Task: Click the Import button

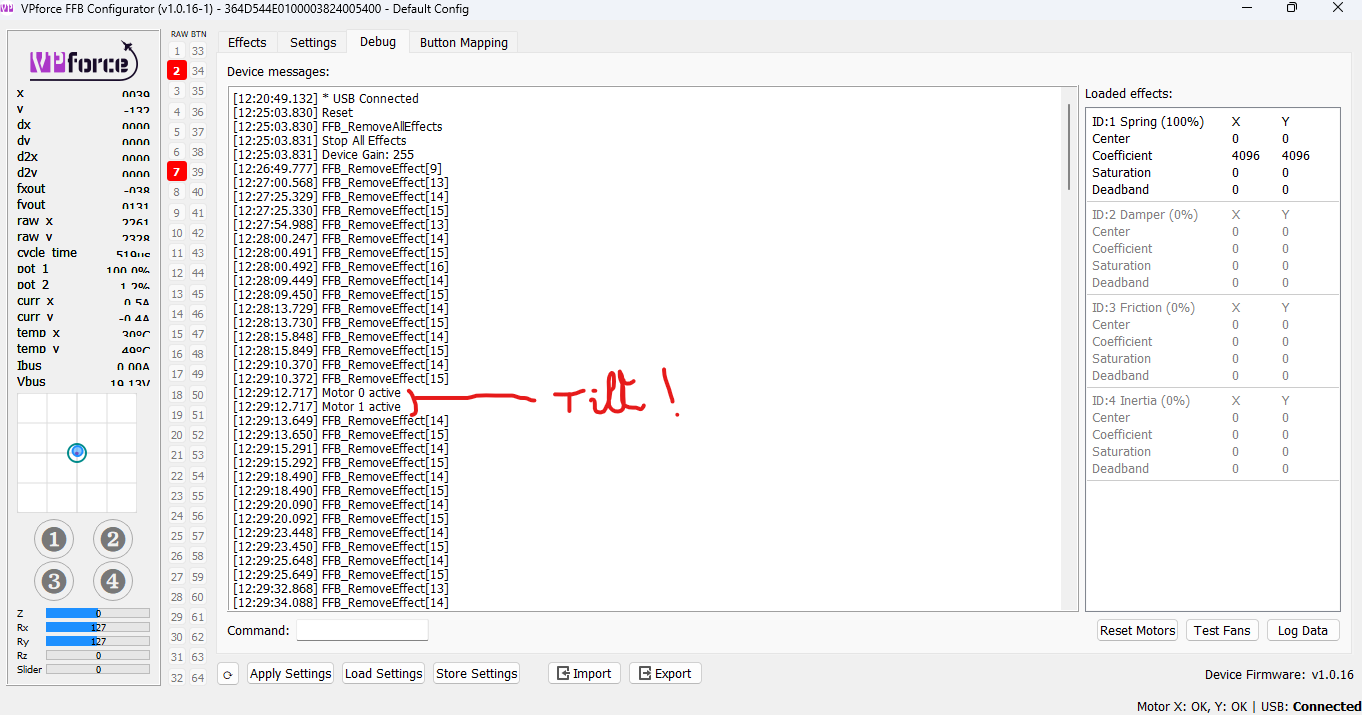Action: tap(584, 673)
